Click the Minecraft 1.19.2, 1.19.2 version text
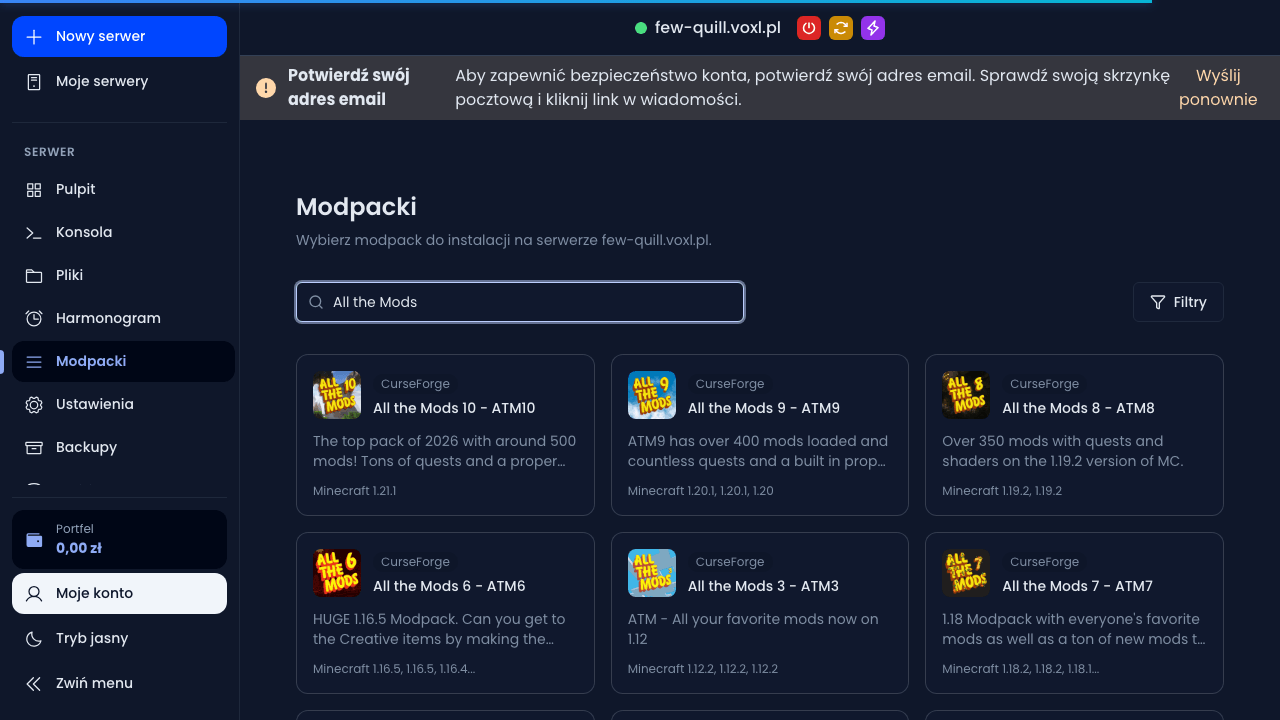The height and width of the screenshot is (720, 1280). (x=1002, y=491)
